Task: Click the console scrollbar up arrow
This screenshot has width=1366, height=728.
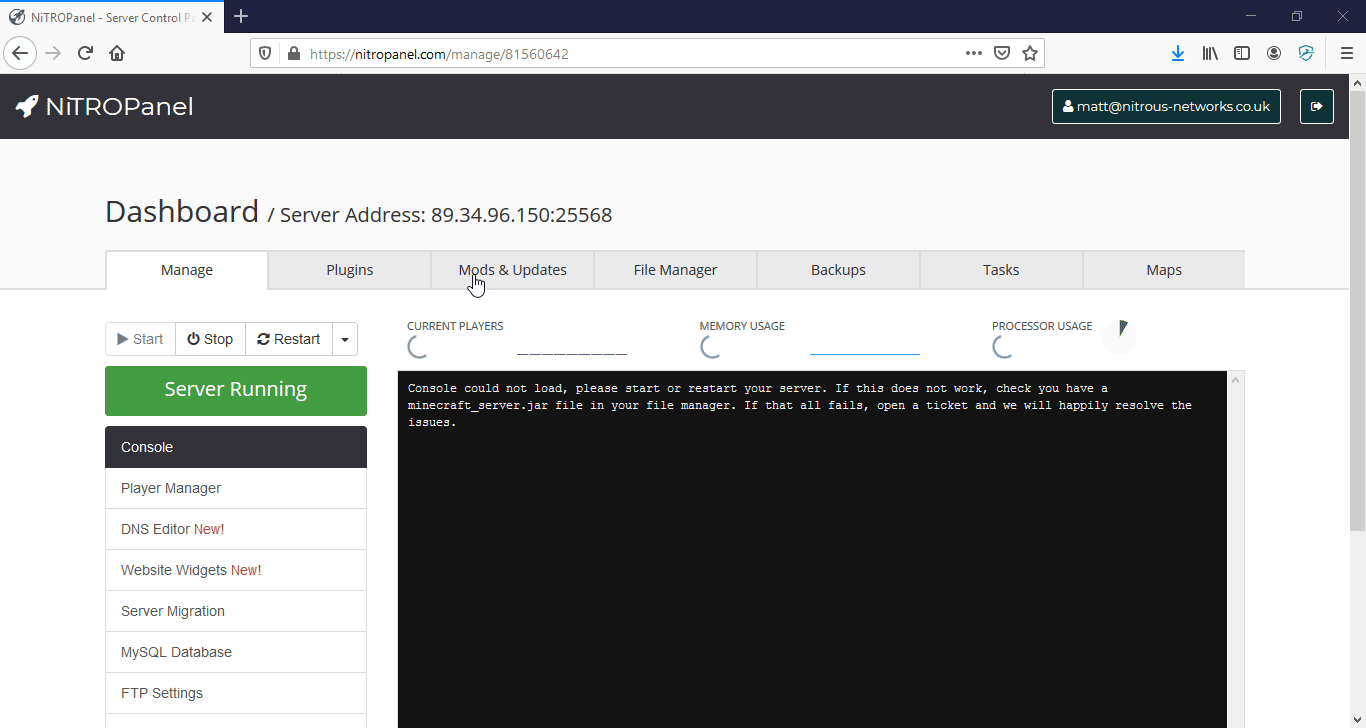Action: pyautogui.click(x=1236, y=380)
